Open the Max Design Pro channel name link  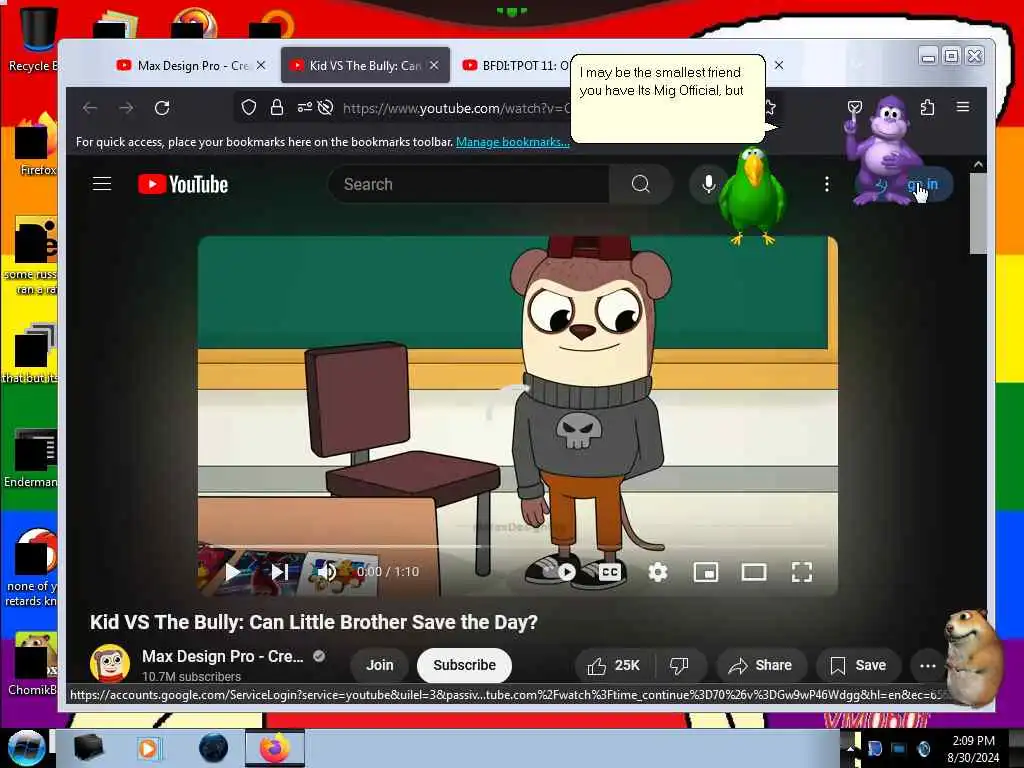[223, 656]
